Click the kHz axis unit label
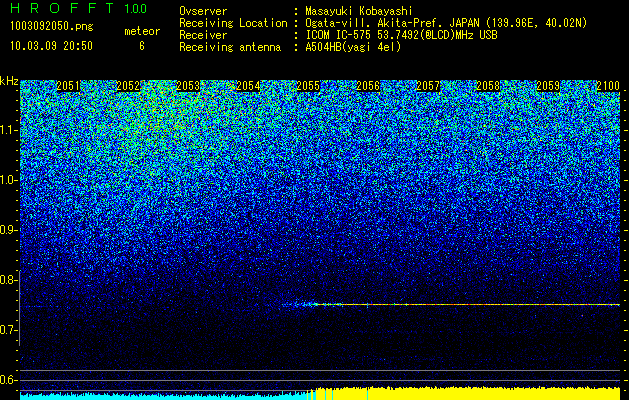 coord(9,81)
